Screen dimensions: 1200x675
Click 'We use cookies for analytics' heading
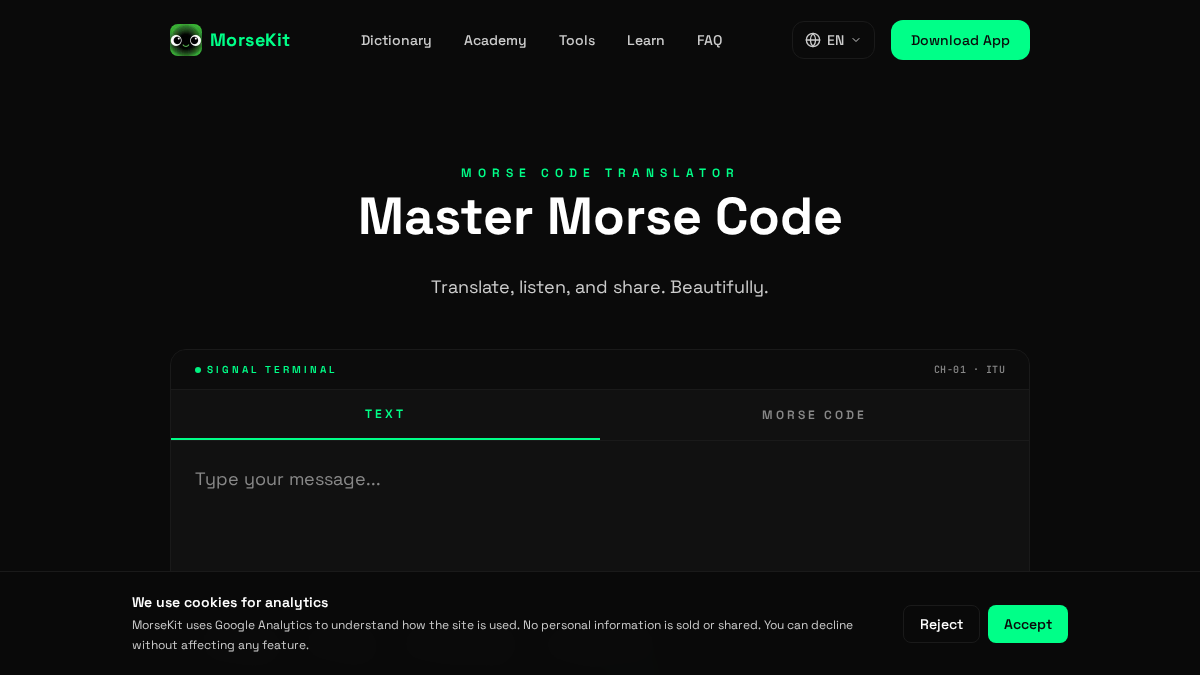click(230, 602)
